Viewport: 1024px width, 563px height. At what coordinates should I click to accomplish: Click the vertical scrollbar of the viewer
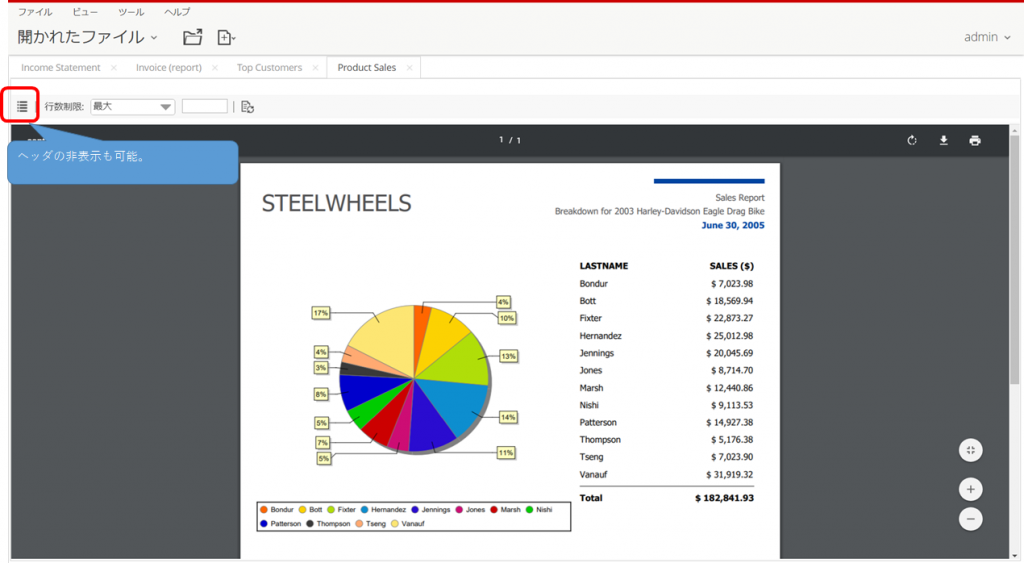1014,261
